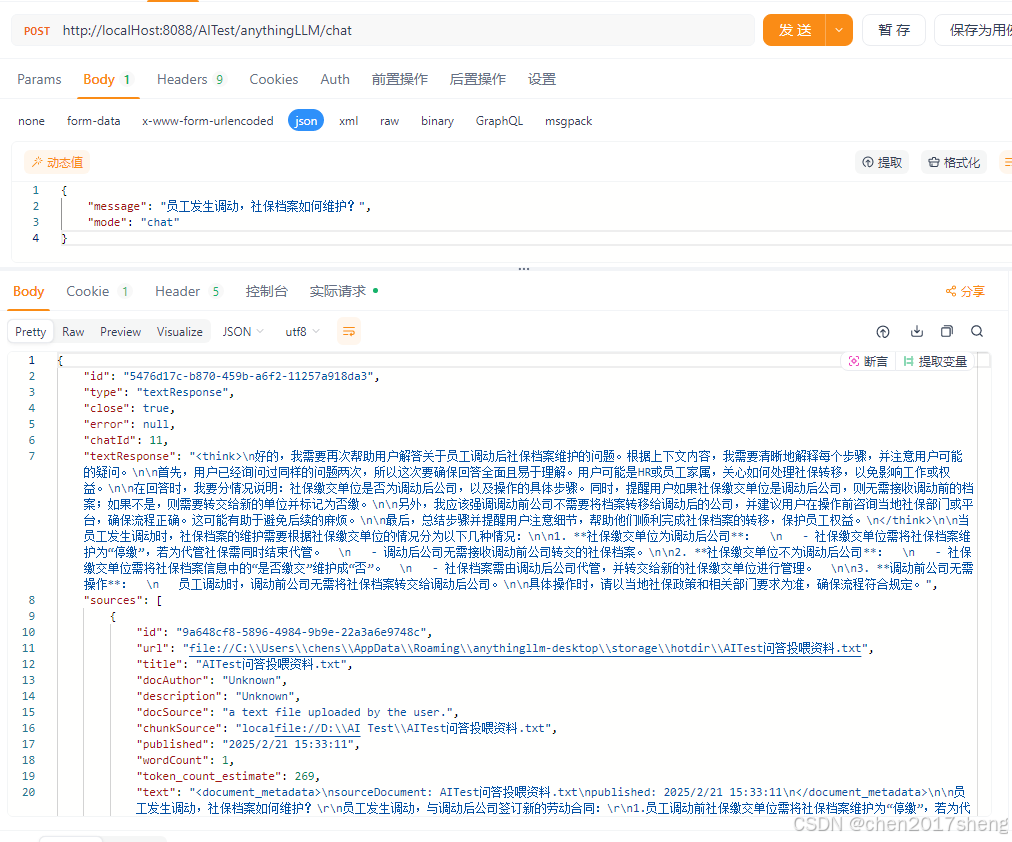Click the 格式化 format button
1012x842 pixels.
pos(953,161)
